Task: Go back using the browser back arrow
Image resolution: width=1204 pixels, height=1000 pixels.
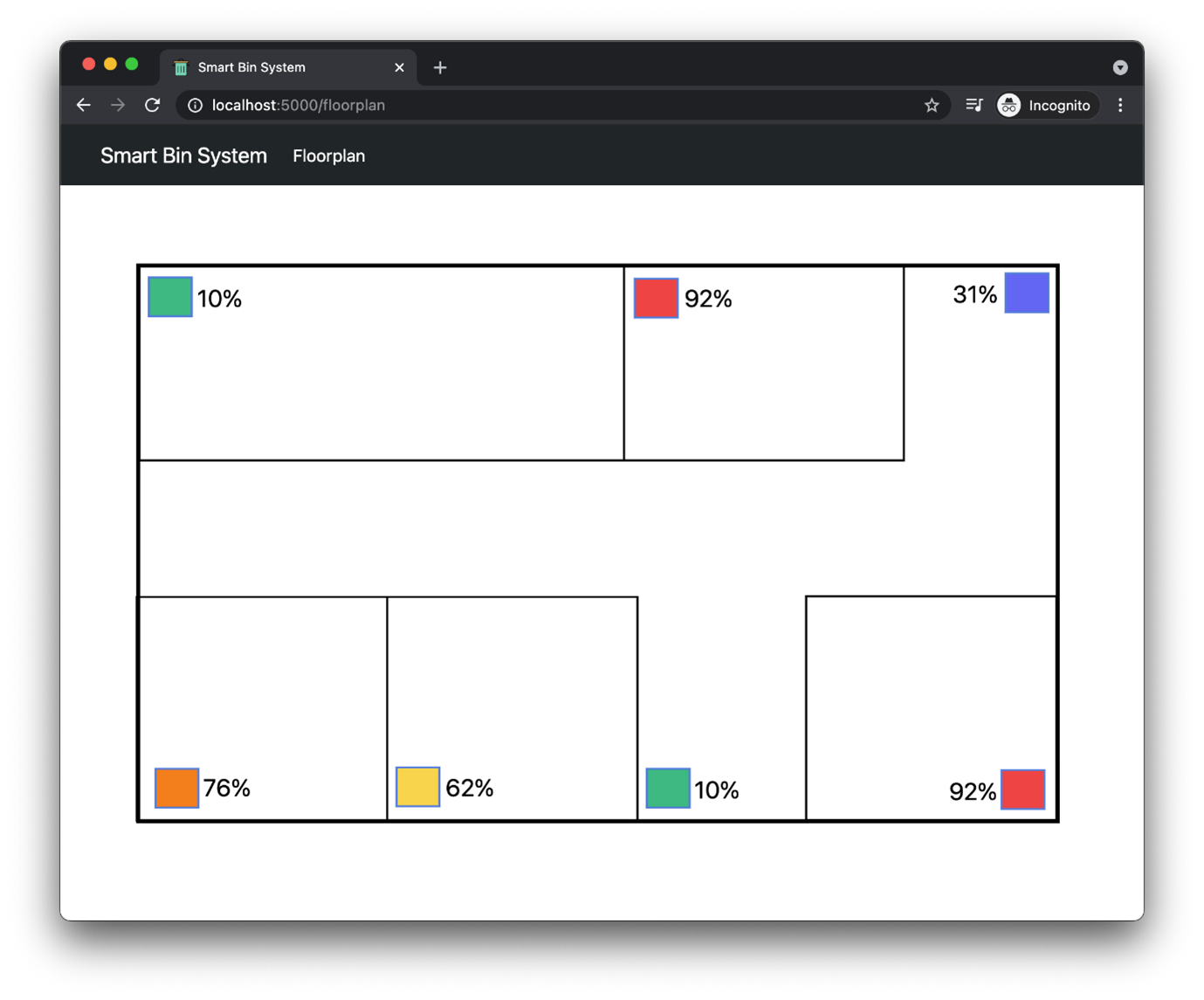Action: 84,105
